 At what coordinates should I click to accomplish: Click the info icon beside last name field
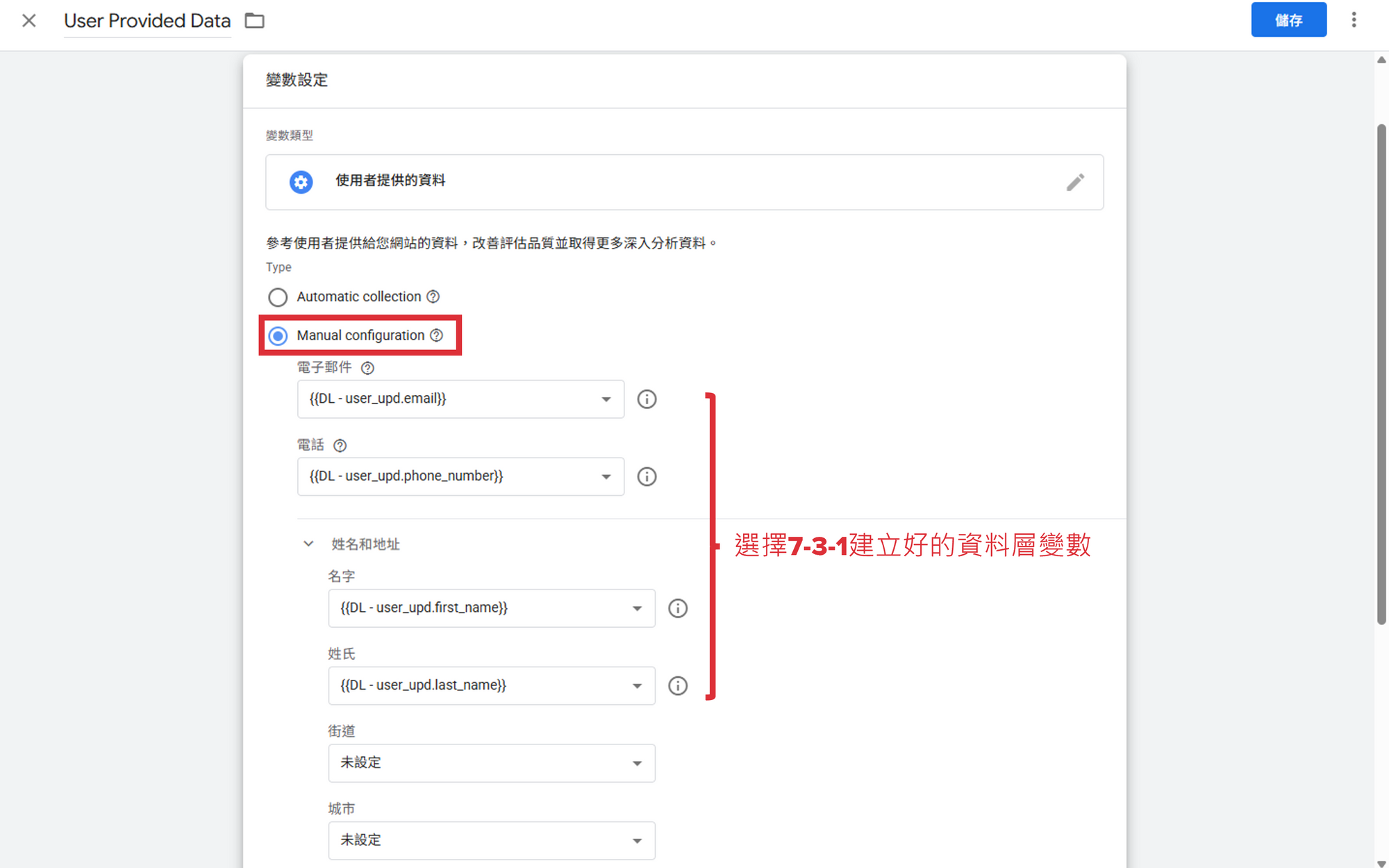(x=678, y=686)
